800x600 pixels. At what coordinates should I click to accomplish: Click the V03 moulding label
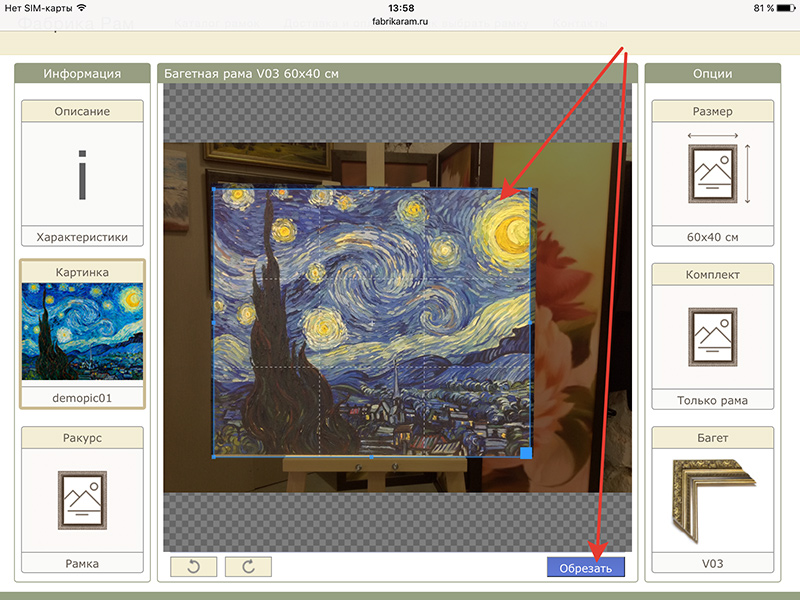713,563
